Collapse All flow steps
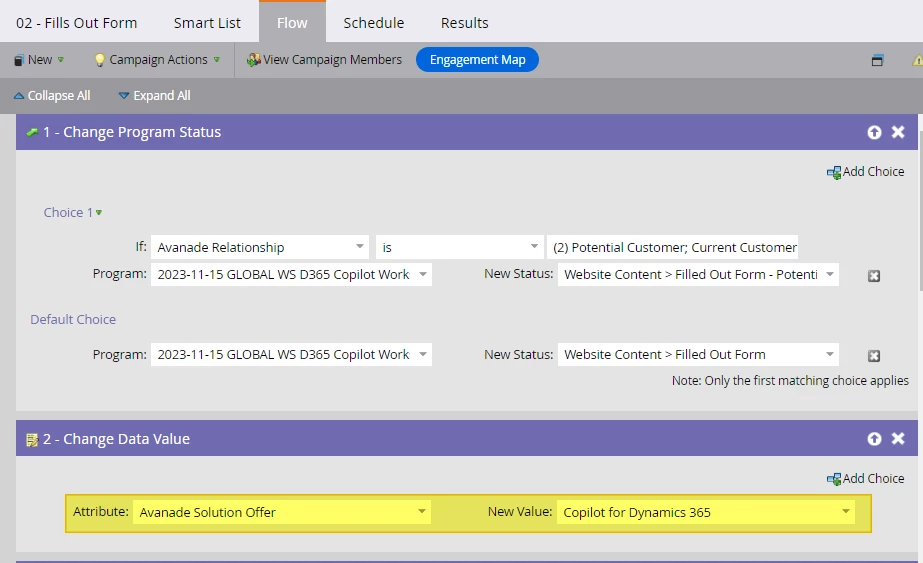 tap(52, 95)
